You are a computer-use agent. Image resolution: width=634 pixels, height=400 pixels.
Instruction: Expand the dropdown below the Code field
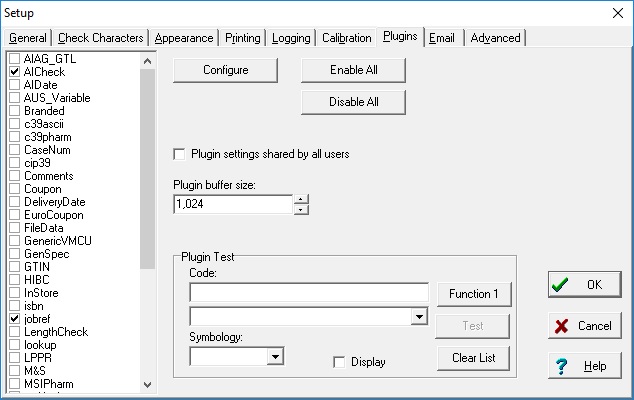pos(419,316)
